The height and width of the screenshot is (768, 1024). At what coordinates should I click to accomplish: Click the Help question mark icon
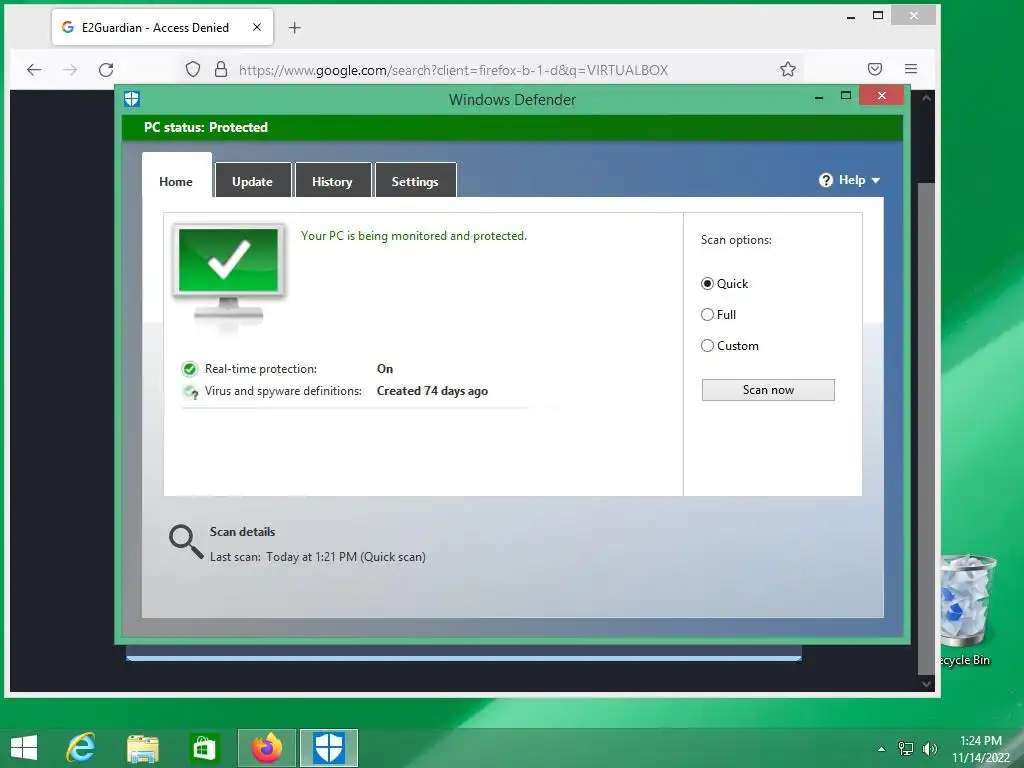click(825, 180)
